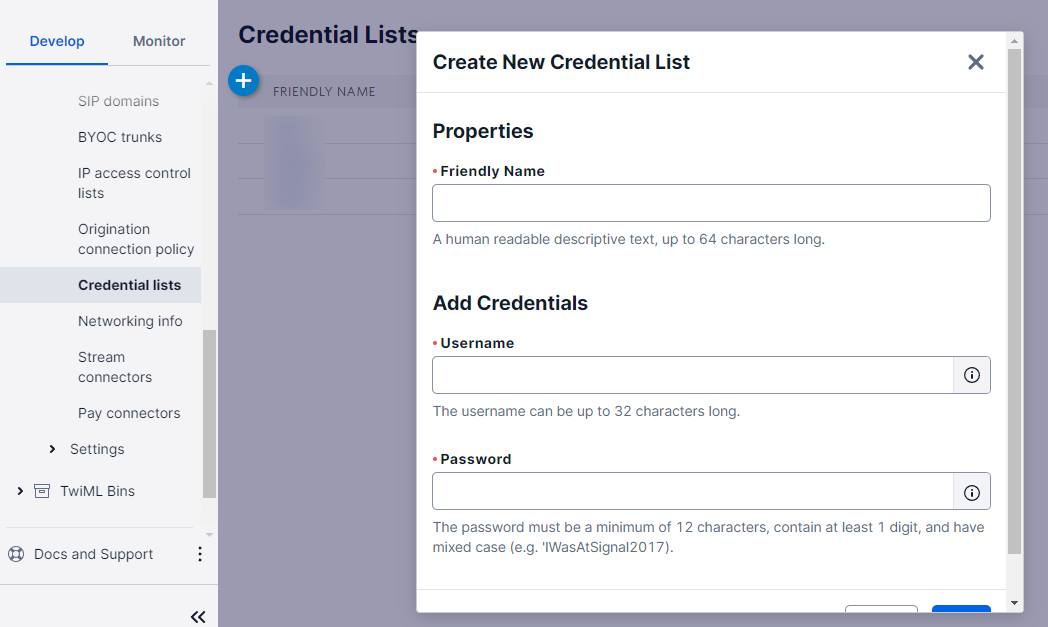Click the Password info icon
The height and width of the screenshot is (627, 1048).
[971, 492]
